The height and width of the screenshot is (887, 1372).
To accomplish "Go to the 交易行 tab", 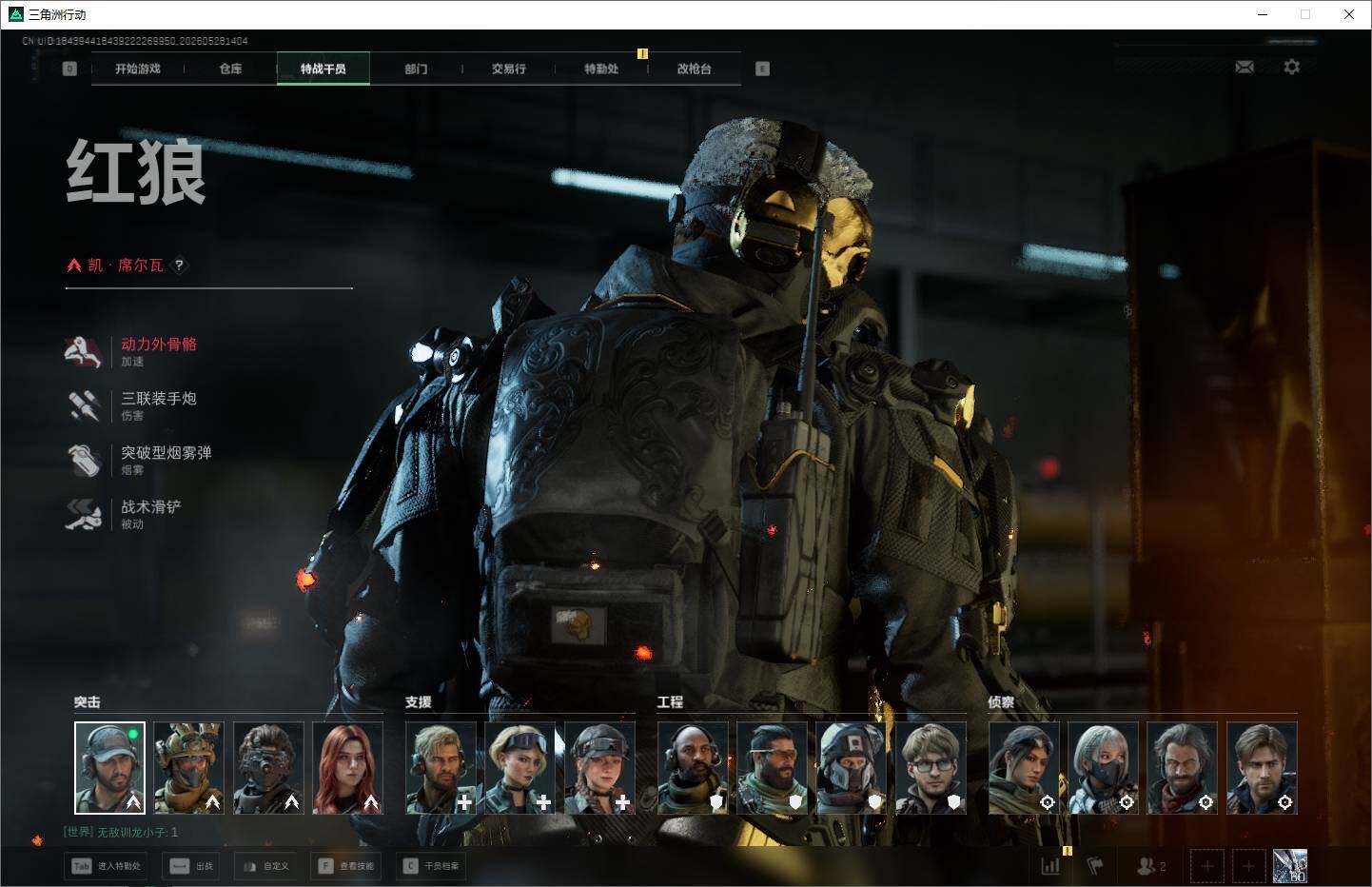I will pyautogui.click(x=509, y=69).
